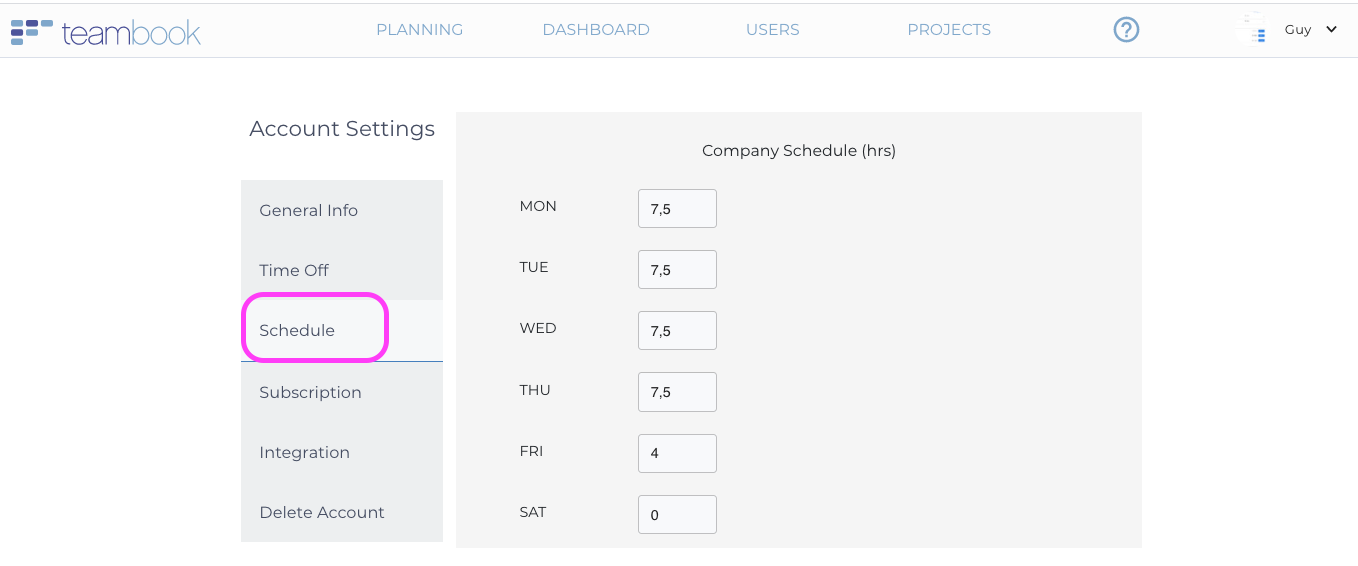The height and width of the screenshot is (566, 1358).
Task: Click the user avatar image
Action: click(x=1251, y=29)
